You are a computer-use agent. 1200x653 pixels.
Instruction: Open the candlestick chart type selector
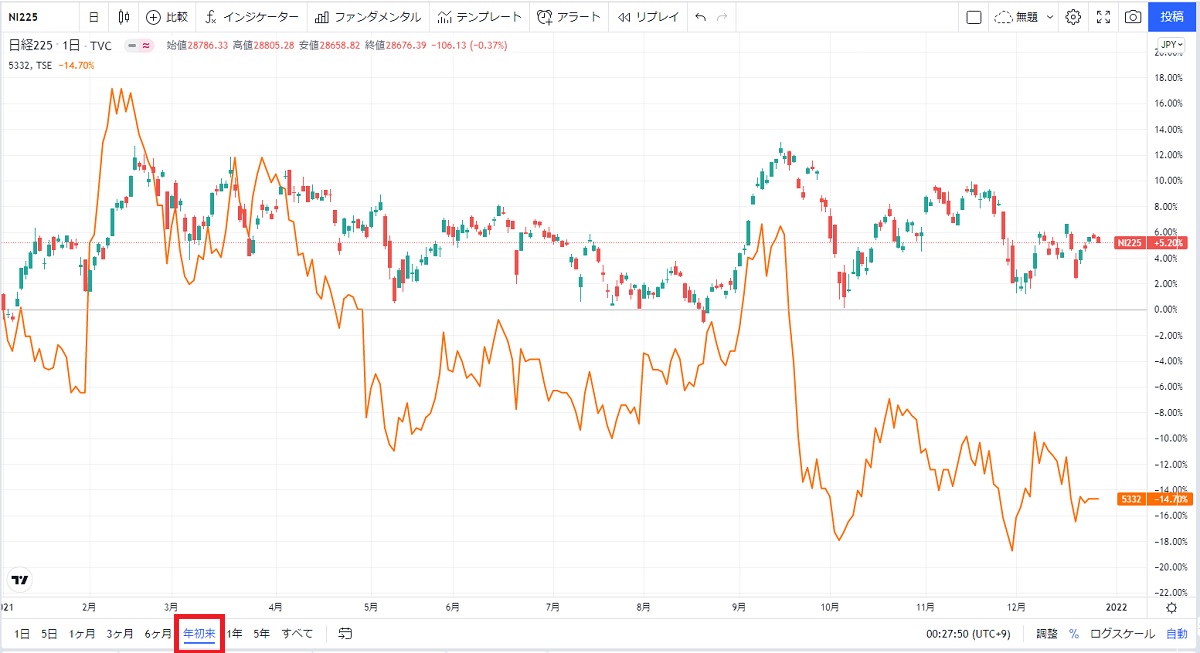(124, 17)
